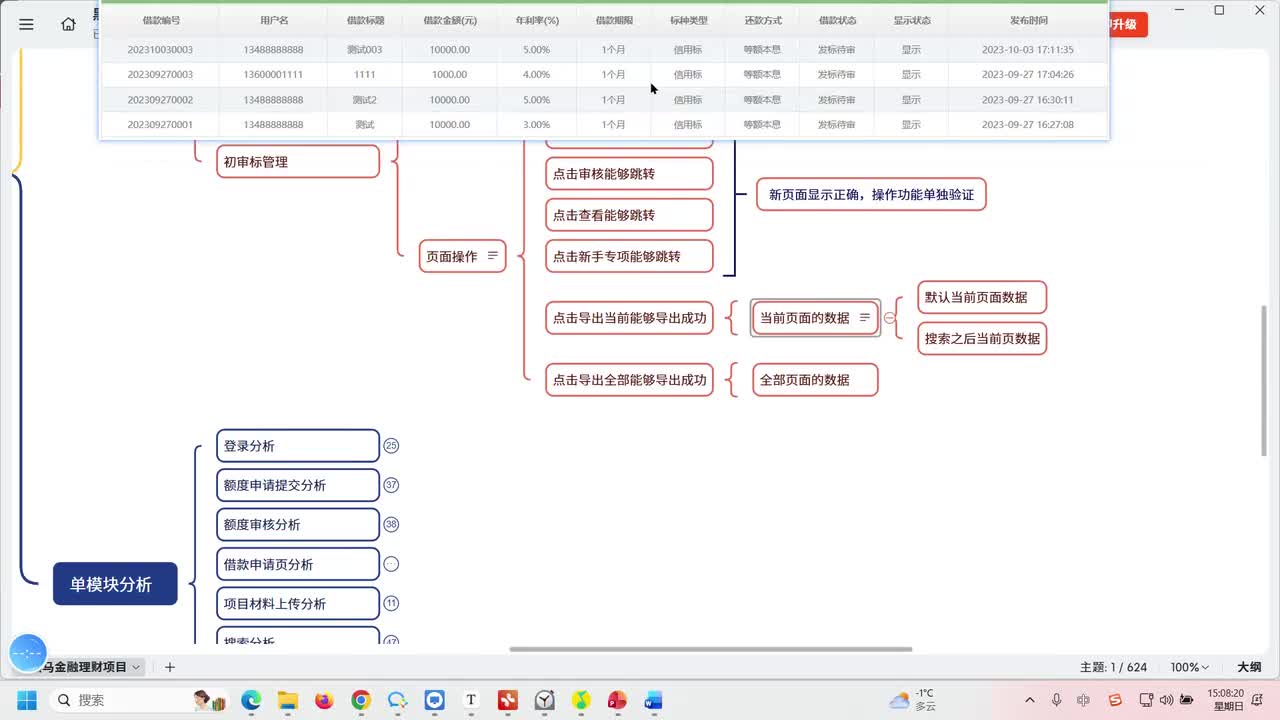Screen dimensions: 1280x720
Task: Click loan number 202309270002 cell
Action: [161, 99]
